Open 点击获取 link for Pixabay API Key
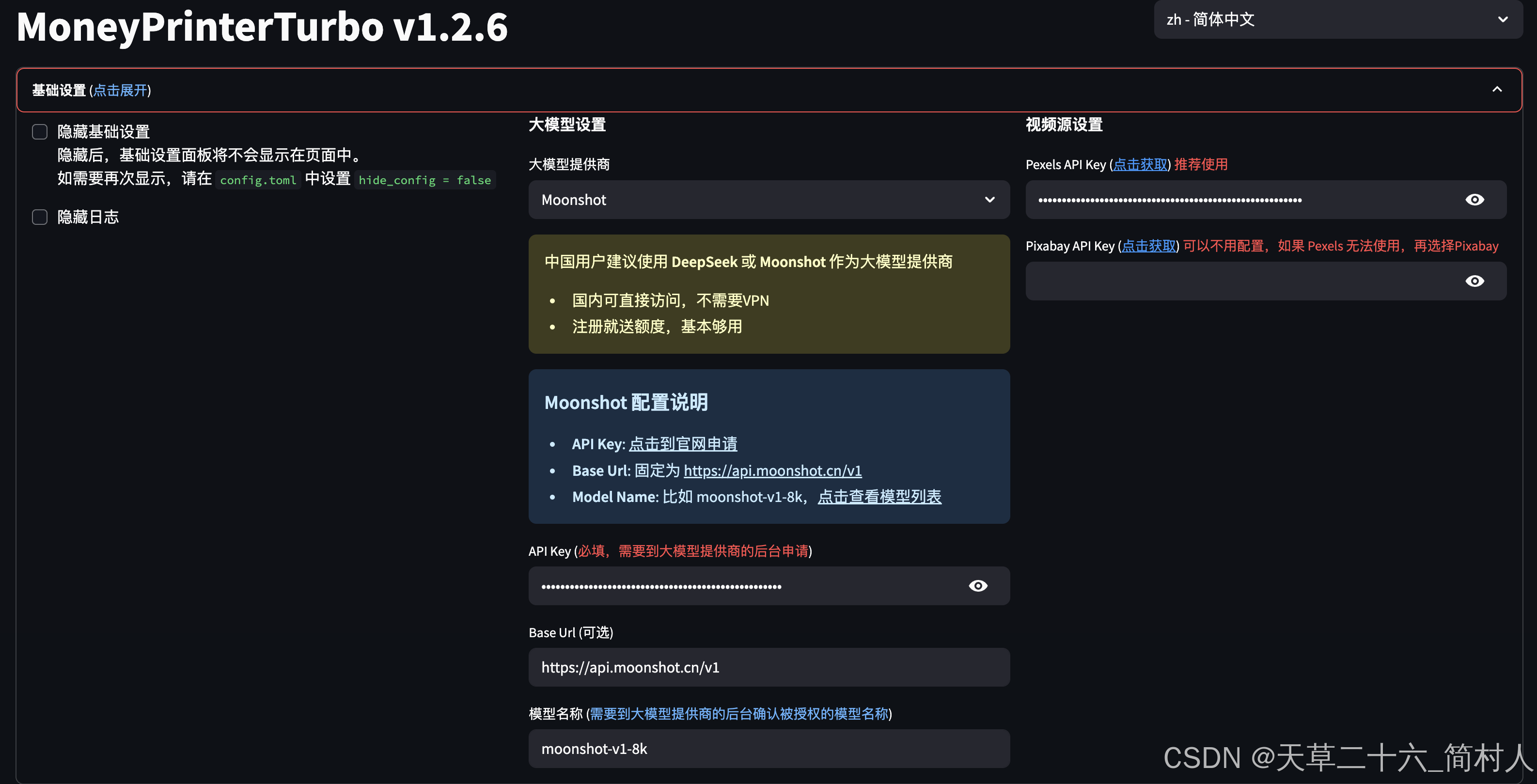1537x784 pixels. [1148, 245]
